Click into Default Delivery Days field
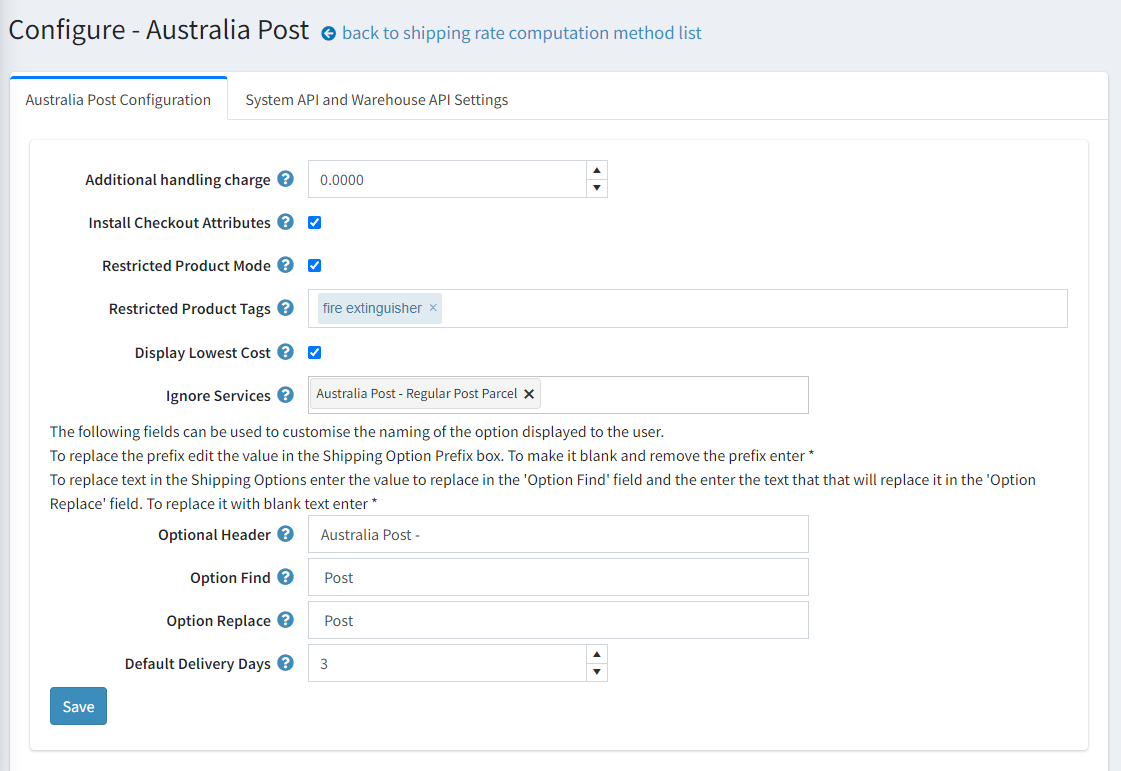This screenshot has width=1121, height=771. [x=448, y=663]
